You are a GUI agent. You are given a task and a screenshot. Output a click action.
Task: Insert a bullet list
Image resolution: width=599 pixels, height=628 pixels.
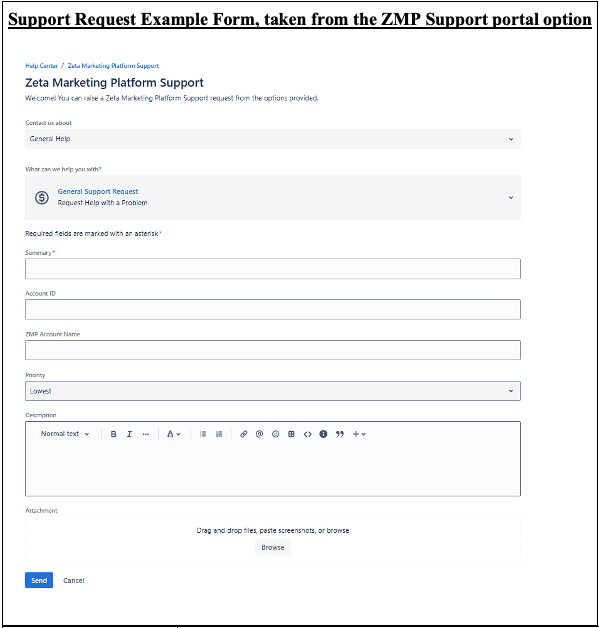pyautogui.click(x=203, y=434)
